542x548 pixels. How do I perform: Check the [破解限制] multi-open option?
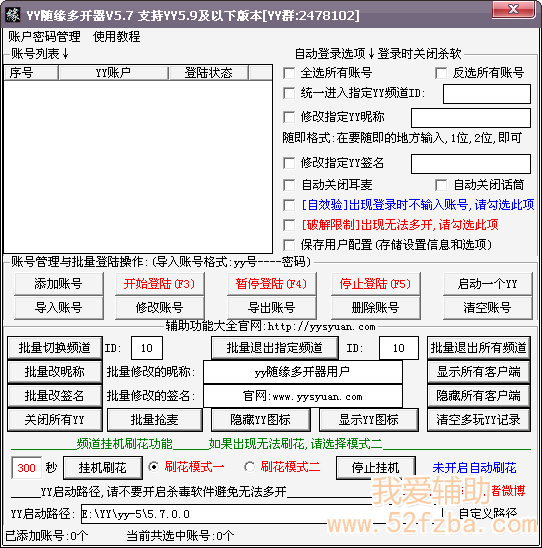tap(289, 225)
